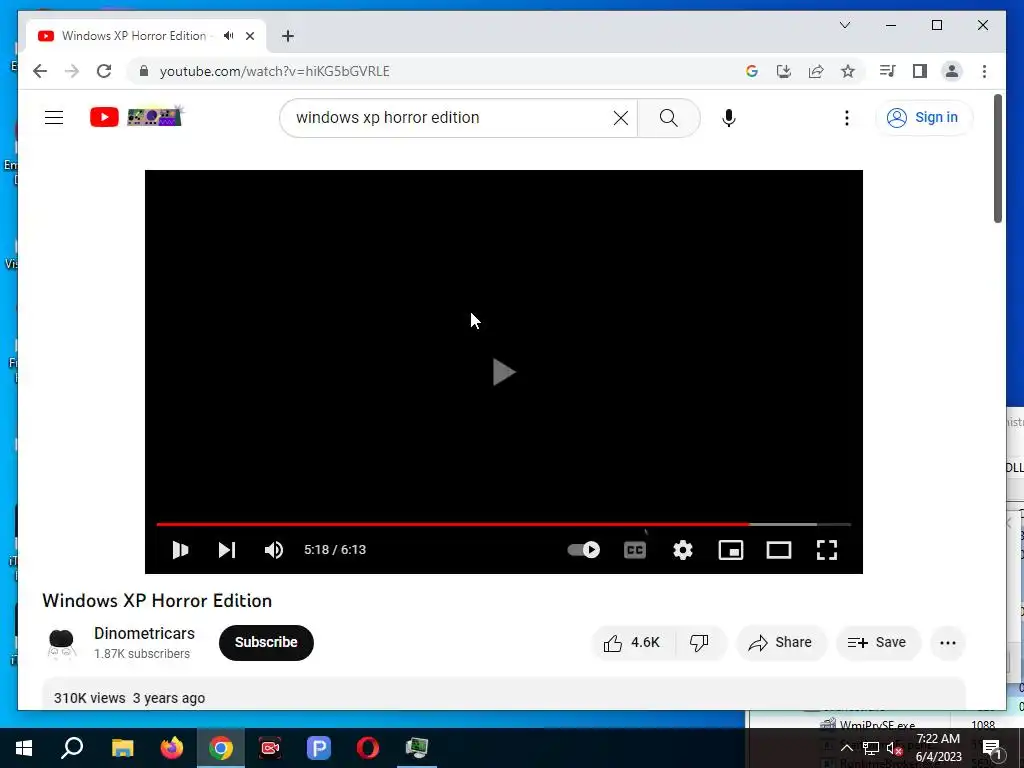Search by voice using the microphone
The image size is (1024, 768).
(729, 118)
